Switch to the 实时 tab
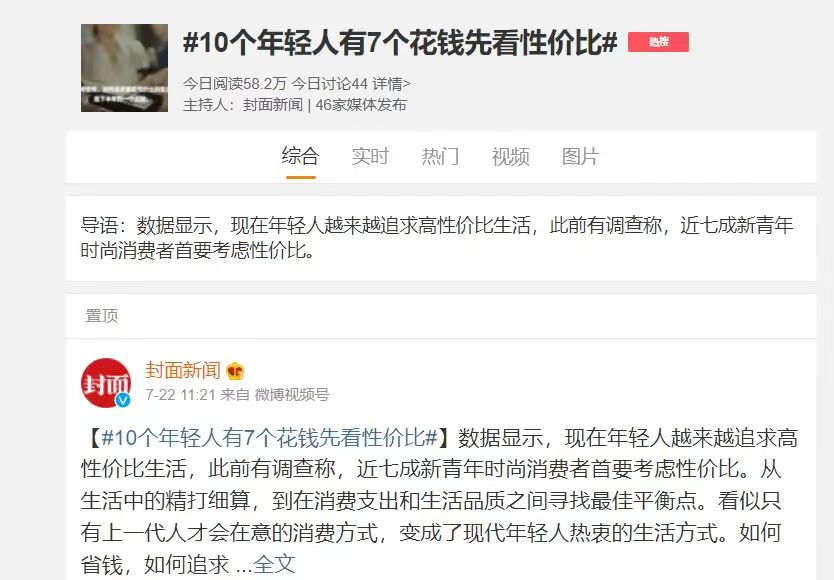The width and height of the screenshot is (834, 580). 370,156
